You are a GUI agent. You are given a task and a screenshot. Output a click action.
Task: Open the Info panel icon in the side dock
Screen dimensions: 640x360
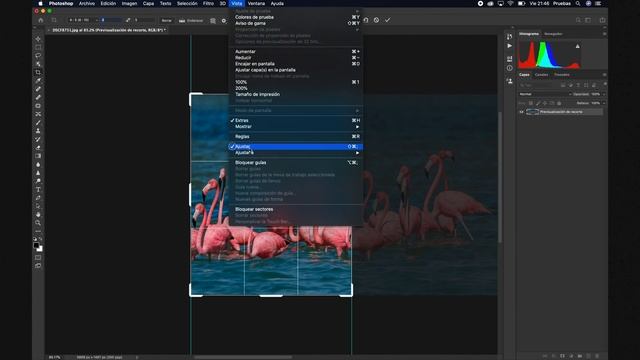pyautogui.click(x=509, y=68)
